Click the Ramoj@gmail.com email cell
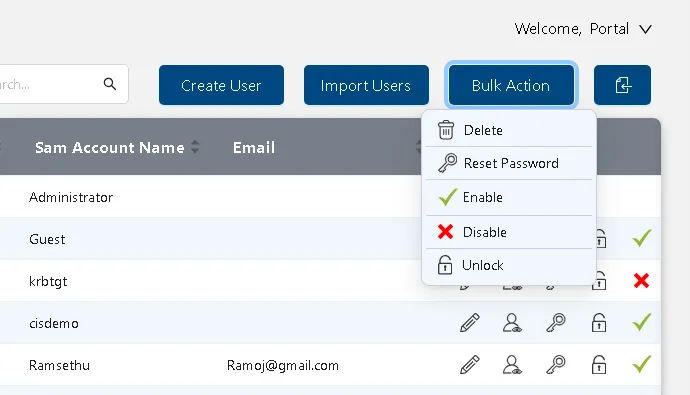This screenshot has width=690, height=395. [x=283, y=366]
